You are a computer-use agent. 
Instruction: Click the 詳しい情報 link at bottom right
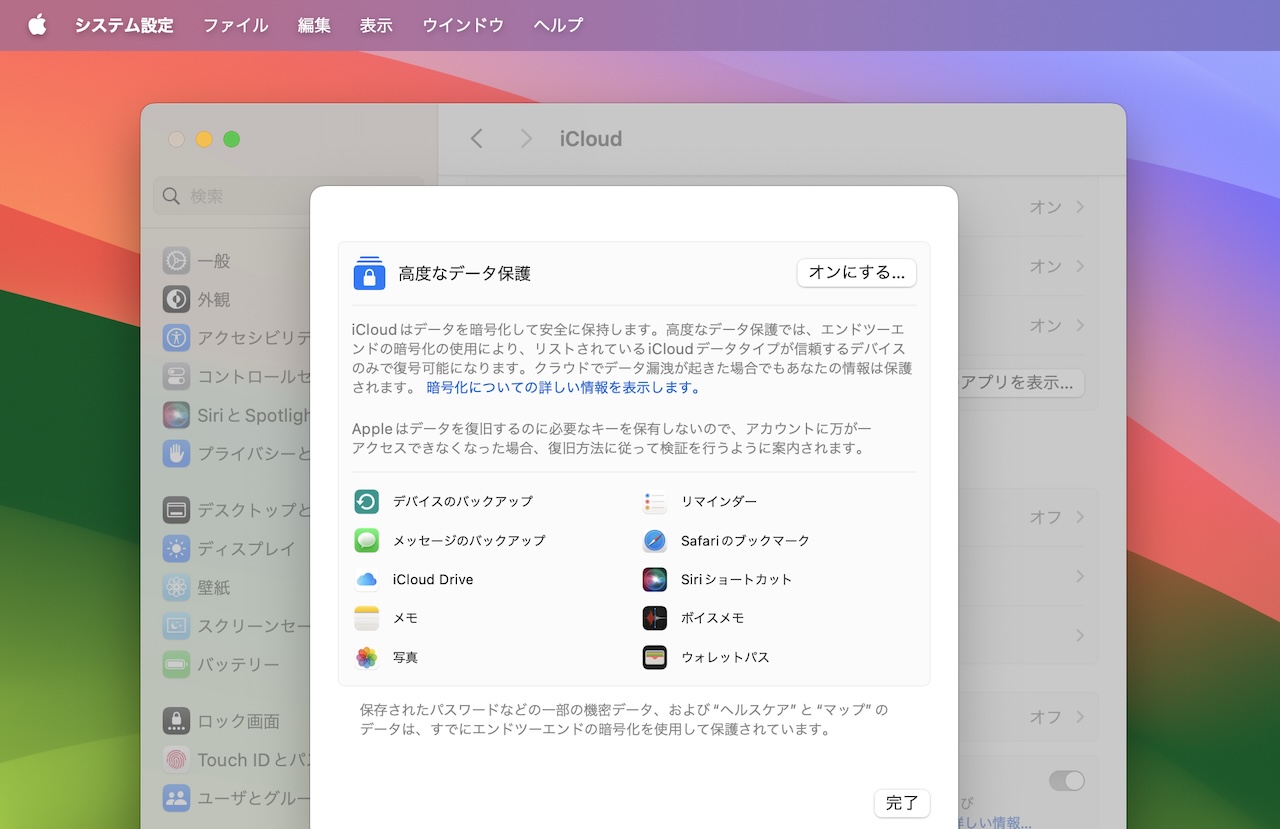(x=994, y=822)
